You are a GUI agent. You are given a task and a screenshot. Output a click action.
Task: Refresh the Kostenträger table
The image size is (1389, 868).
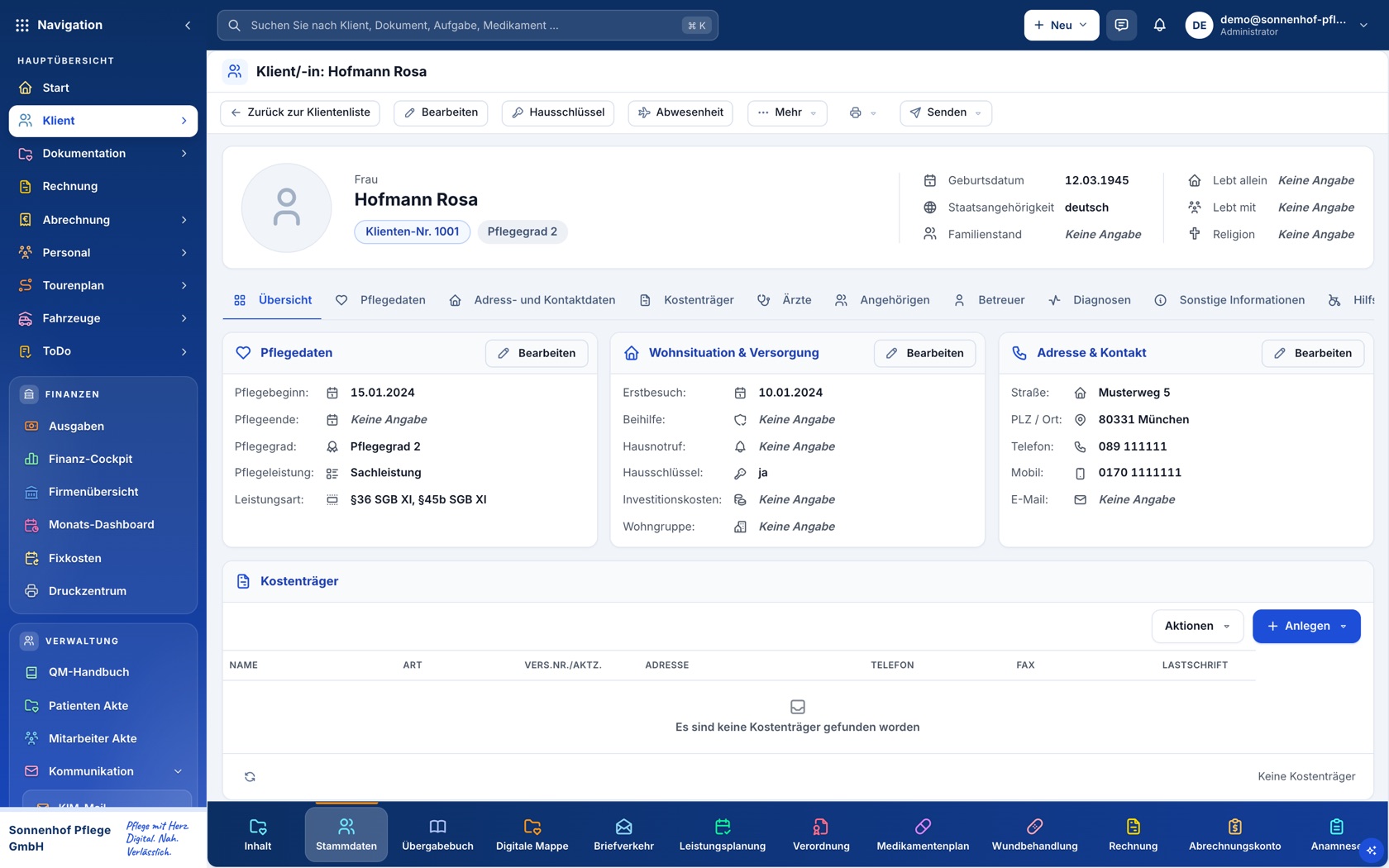[x=250, y=776]
